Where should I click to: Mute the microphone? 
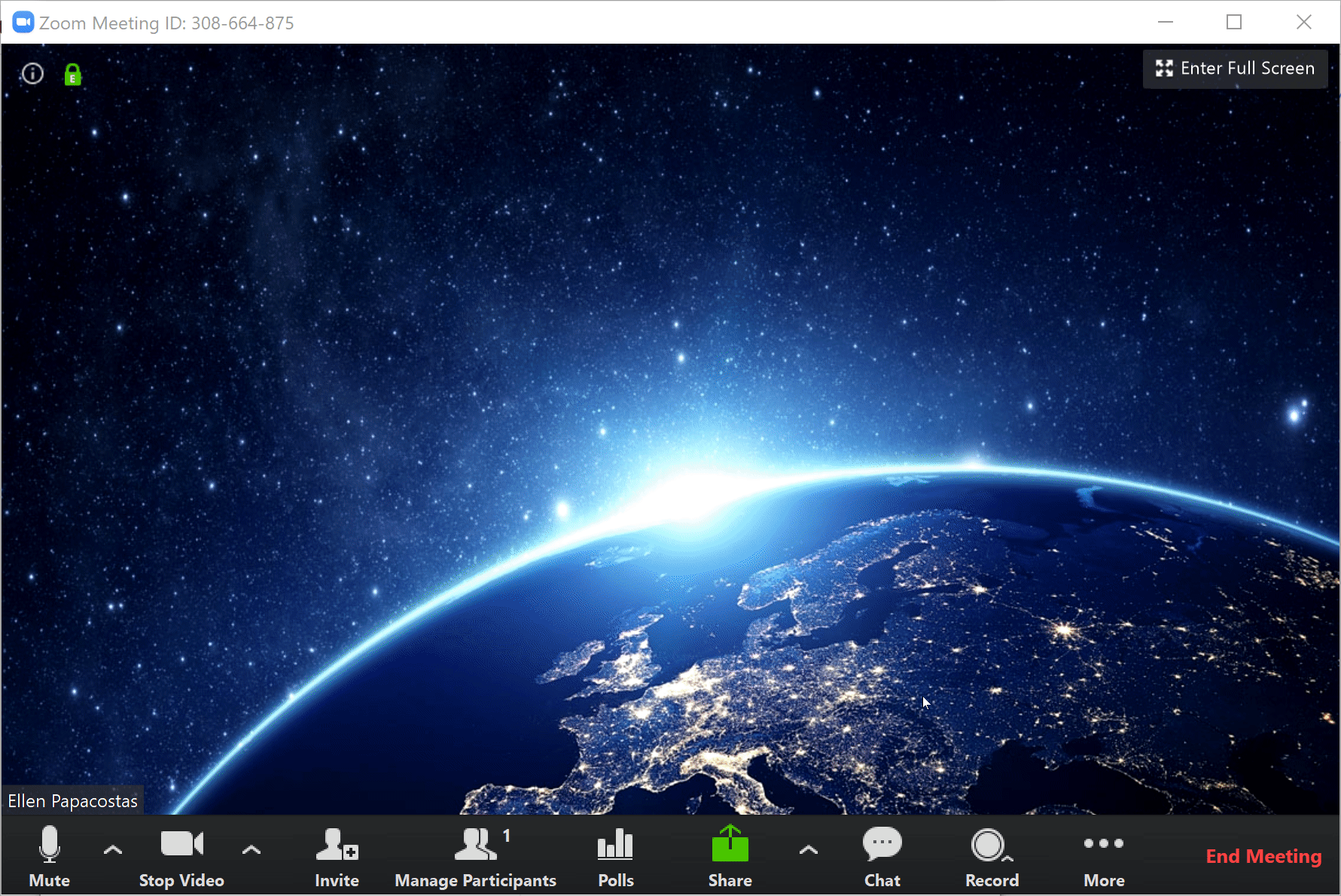tap(50, 856)
